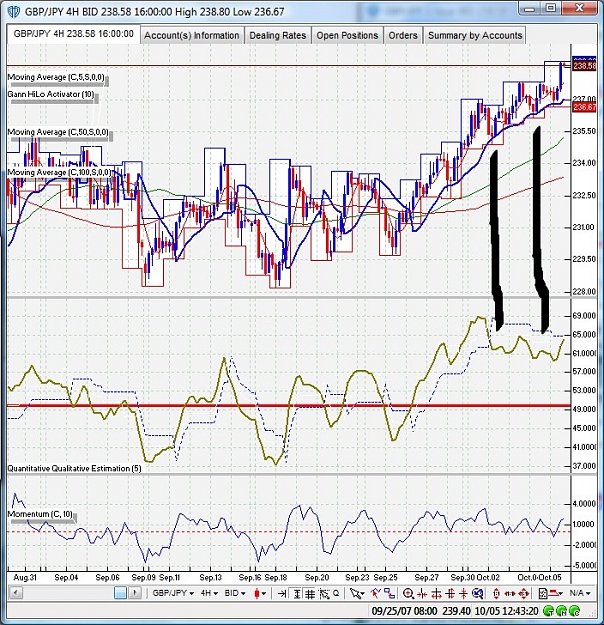Click the second green status icon

pos(561,611)
